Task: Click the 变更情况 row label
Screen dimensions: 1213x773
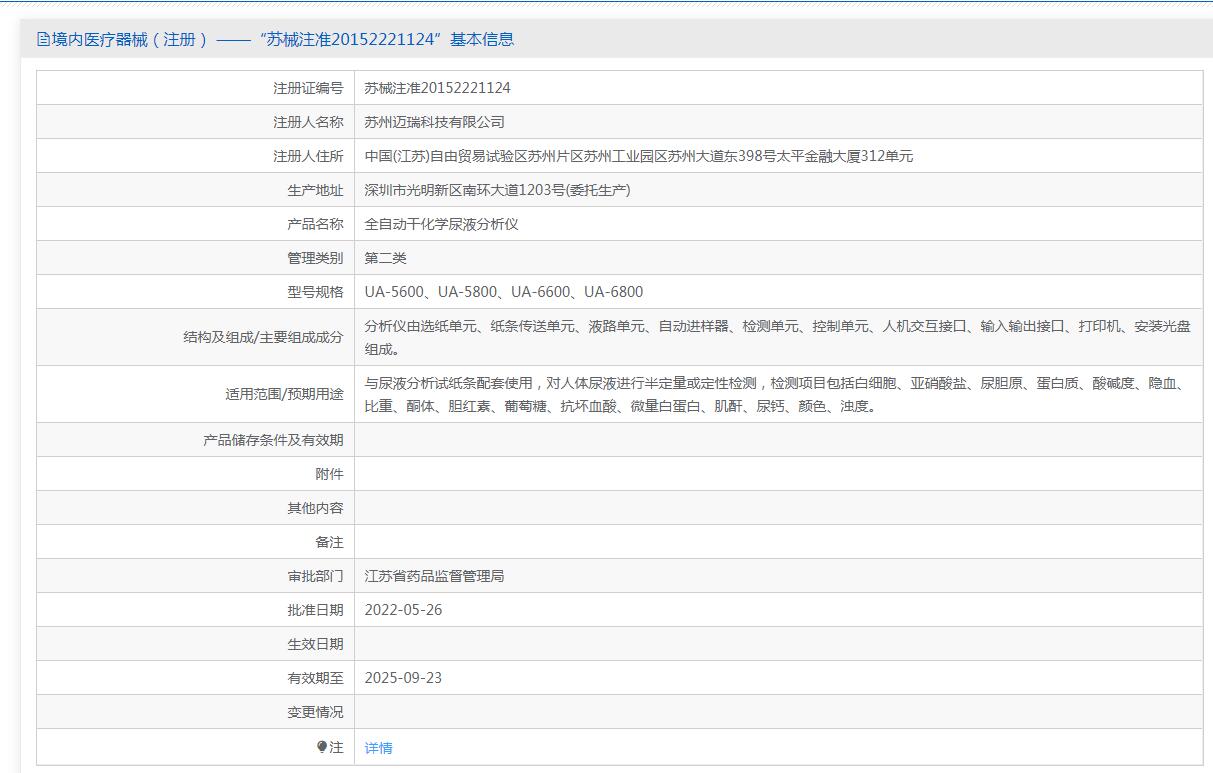Action: tap(315, 712)
